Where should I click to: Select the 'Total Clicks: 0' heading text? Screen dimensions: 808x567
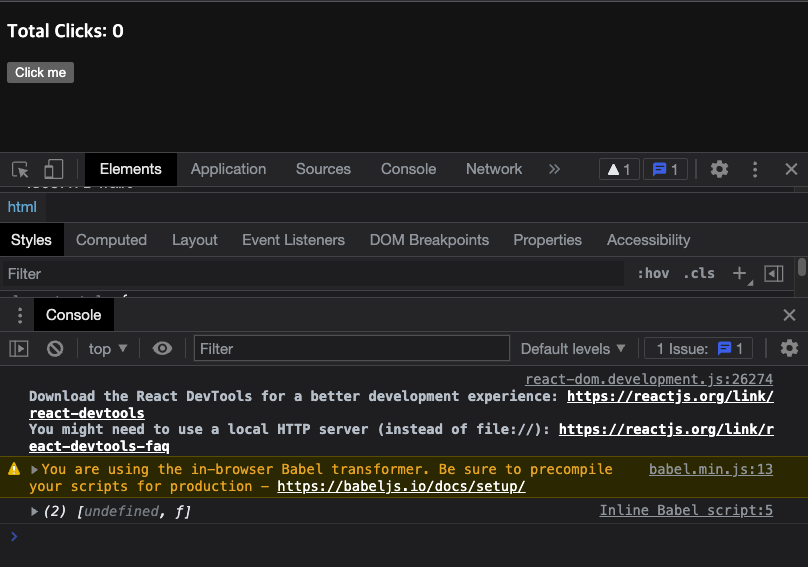tap(65, 31)
